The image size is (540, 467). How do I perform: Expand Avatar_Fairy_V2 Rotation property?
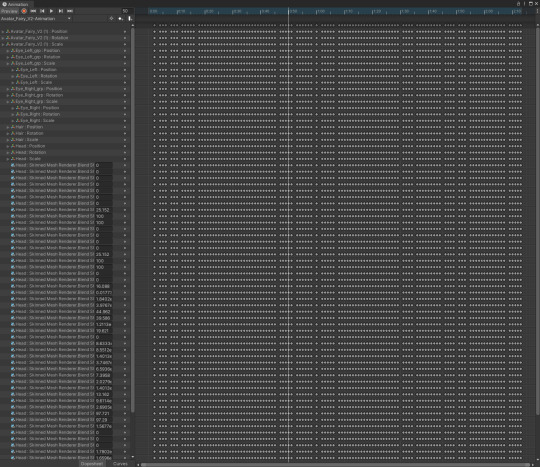[3, 38]
